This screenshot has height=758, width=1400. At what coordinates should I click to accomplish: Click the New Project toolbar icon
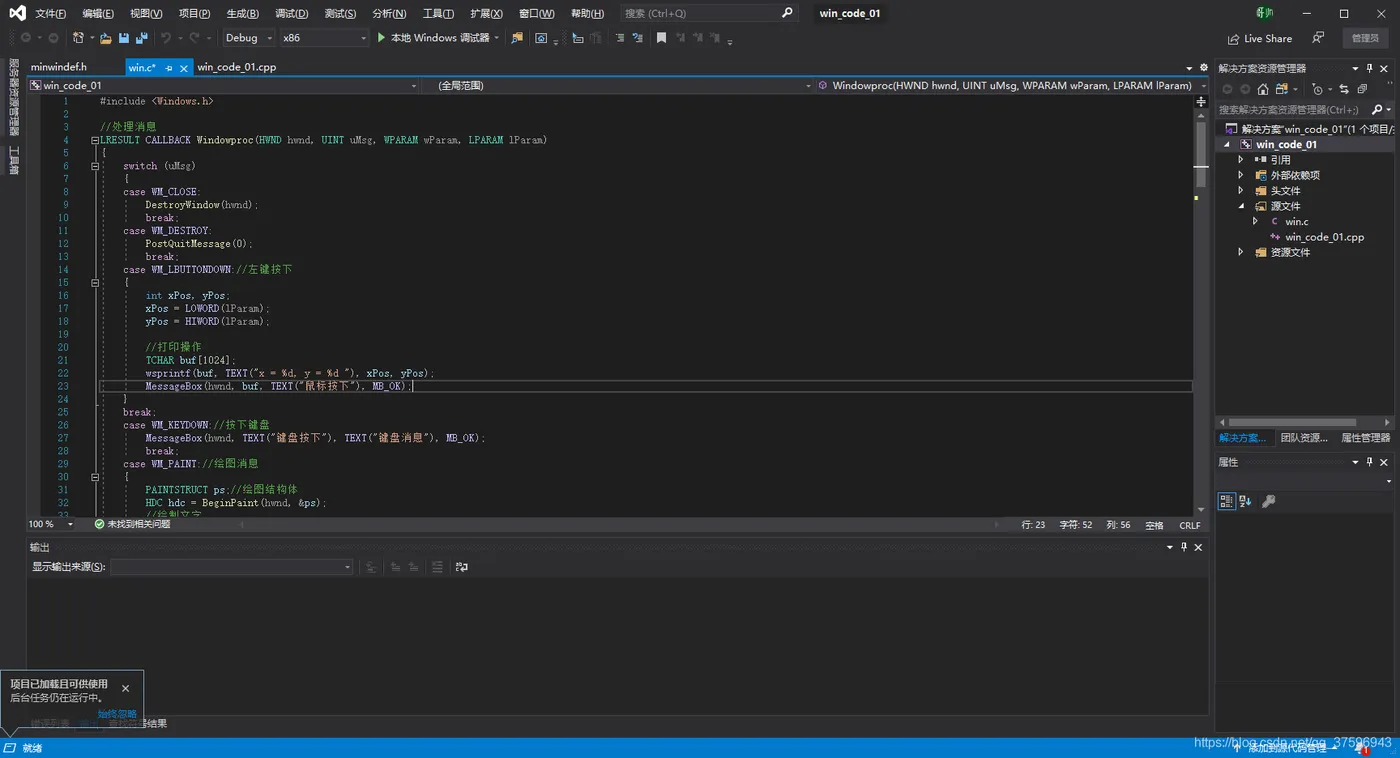[79, 38]
